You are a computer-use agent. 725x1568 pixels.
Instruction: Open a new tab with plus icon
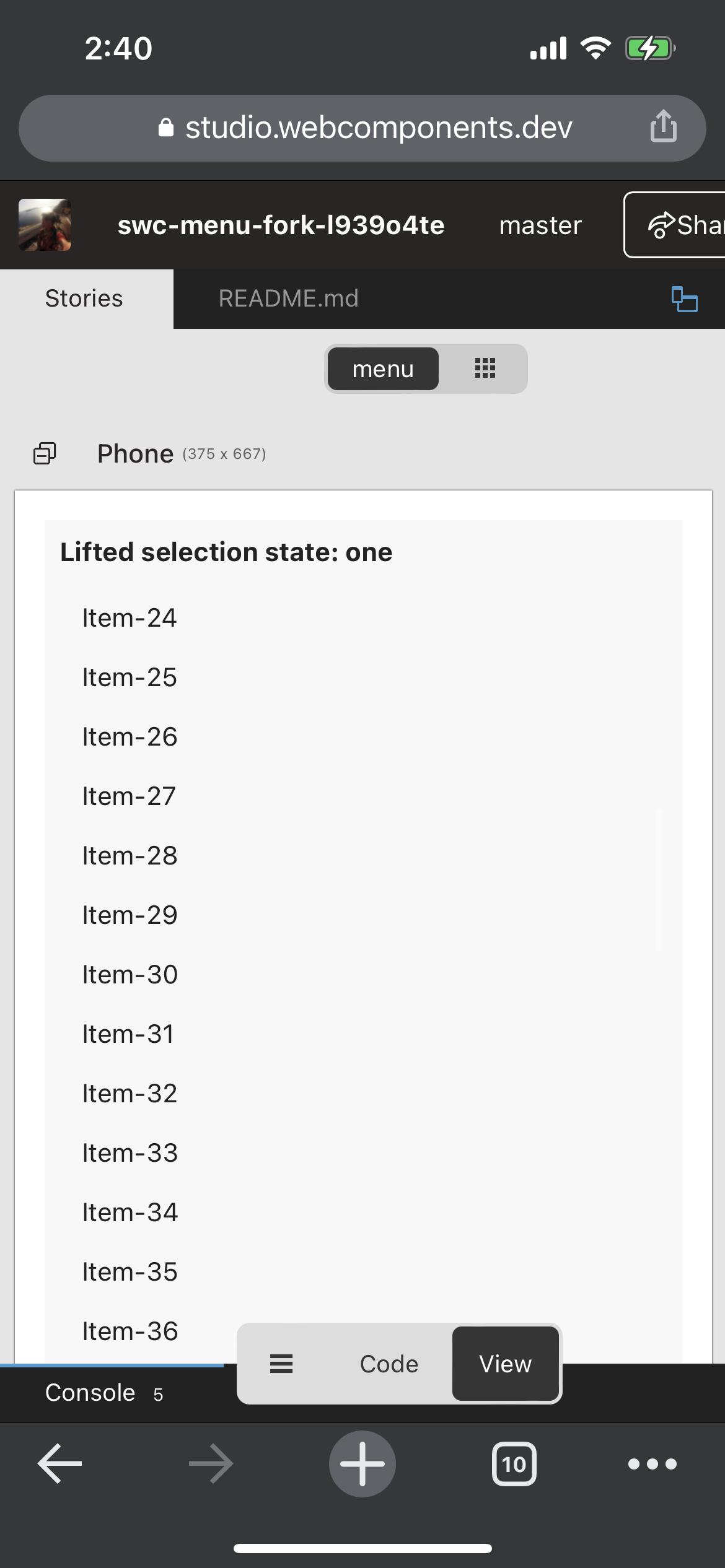tap(362, 1464)
